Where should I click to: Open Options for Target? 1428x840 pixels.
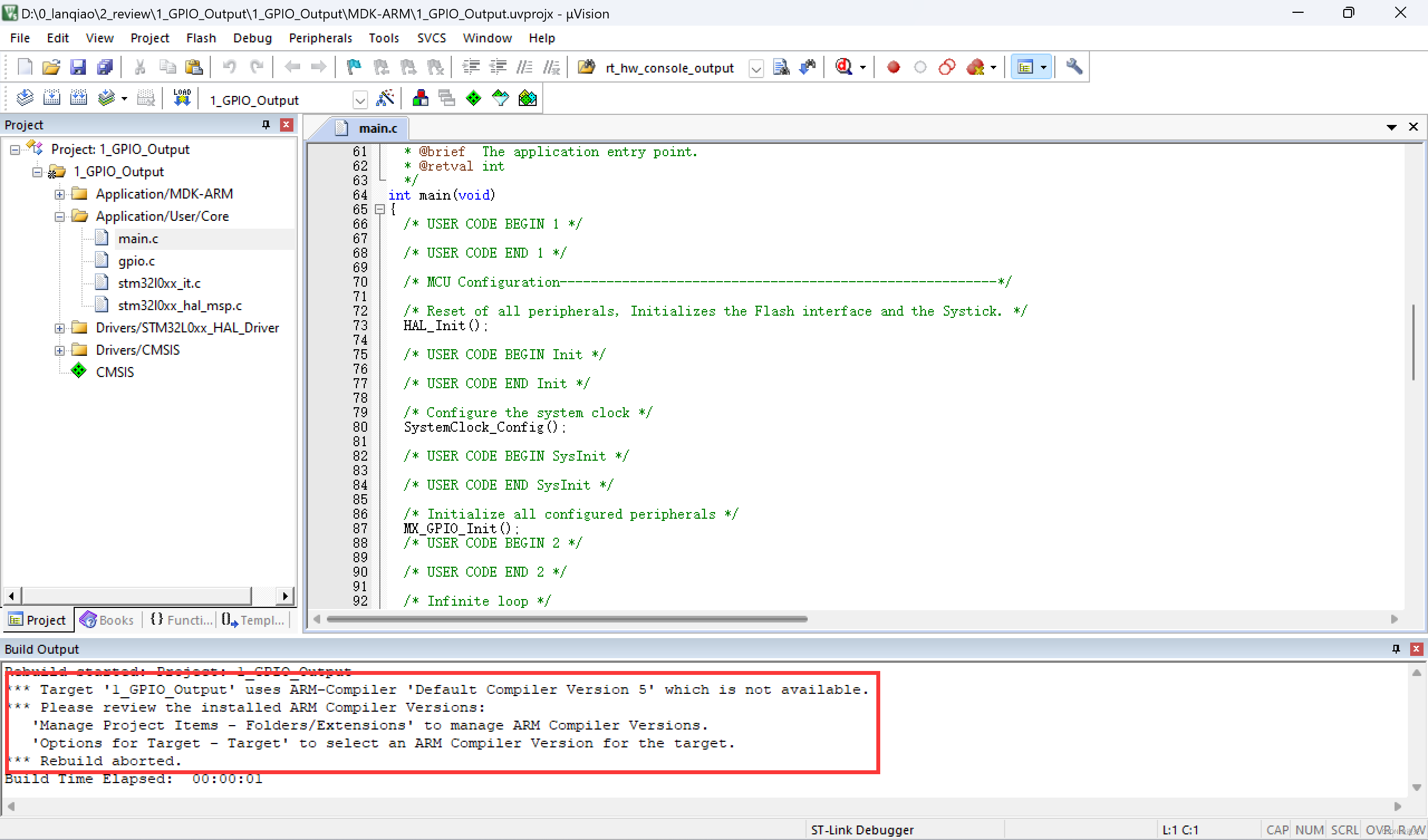385,99
